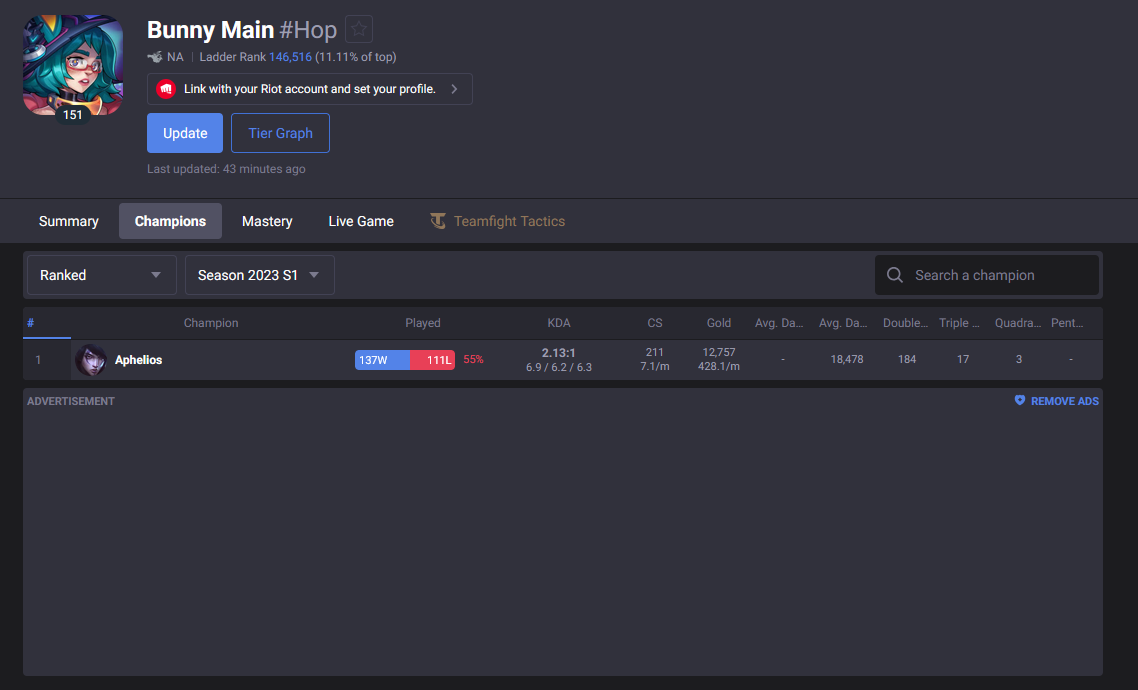Switch to the Summary tab
The width and height of the screenshot is (1138, 690).
[69, 221]
